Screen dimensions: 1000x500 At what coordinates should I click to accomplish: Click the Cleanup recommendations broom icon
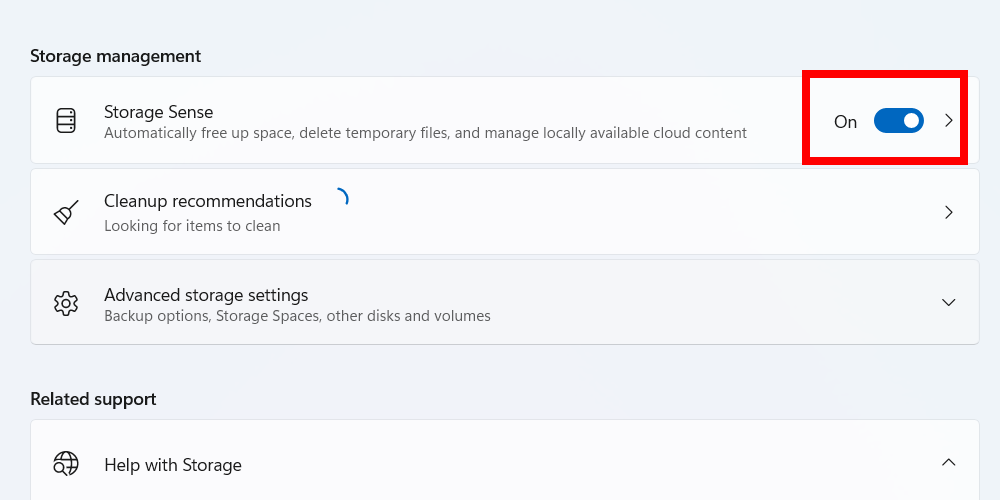click(x=66, y=212)
